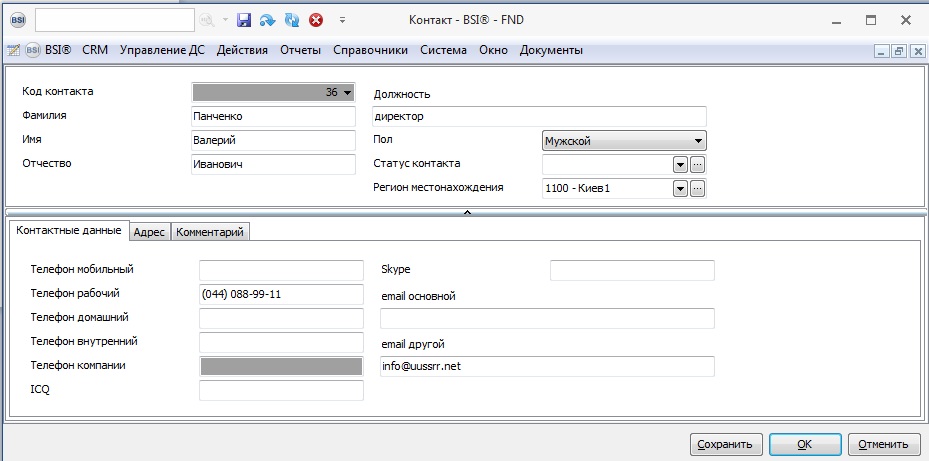Click the notepad icon left of menu bar
This screenshot has width=929, height=461.
[14, 51]
